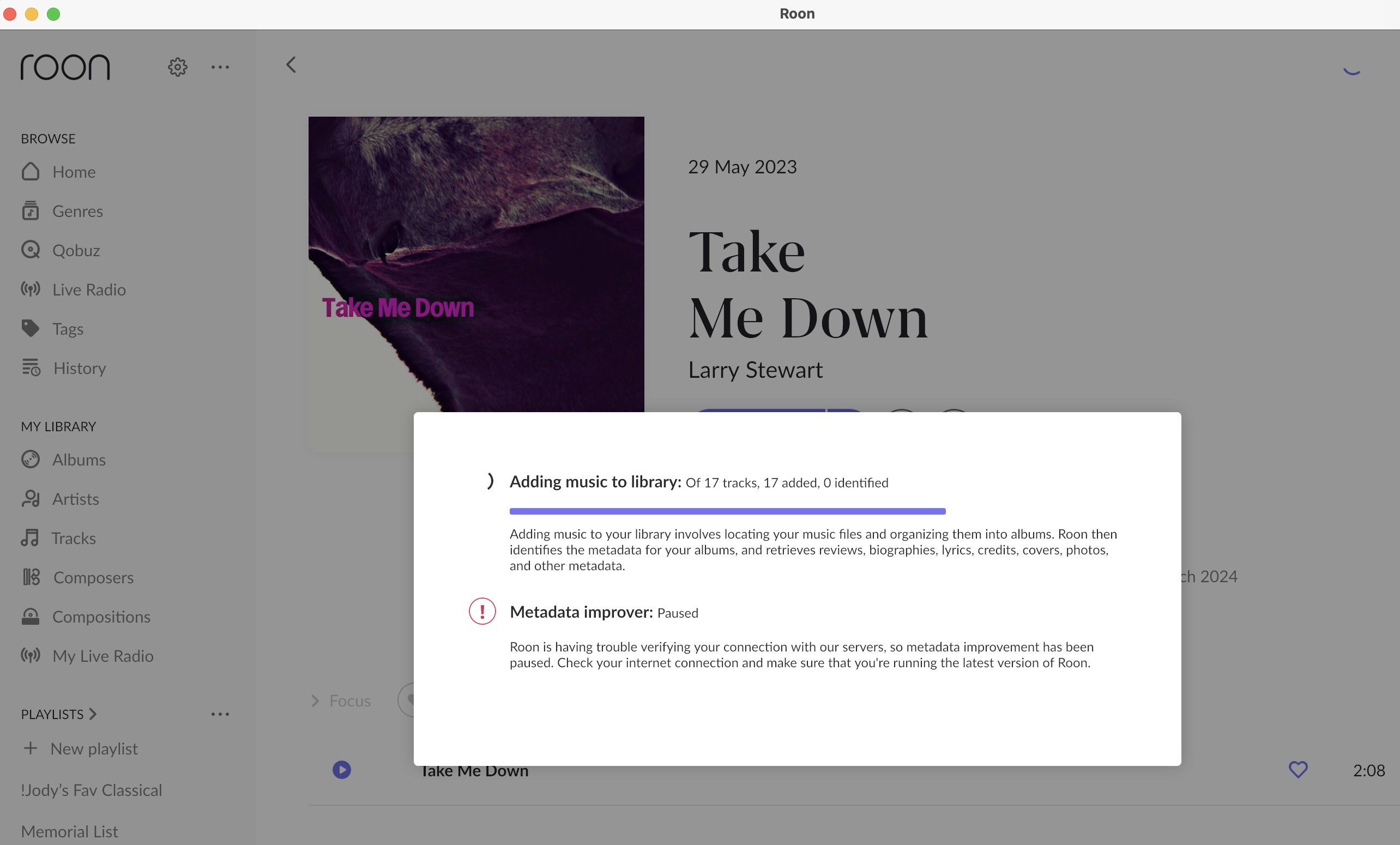Open Roon settings gear icon
Image resolution: width=1400 pixels, height=845 pixels.
point(177,67)
